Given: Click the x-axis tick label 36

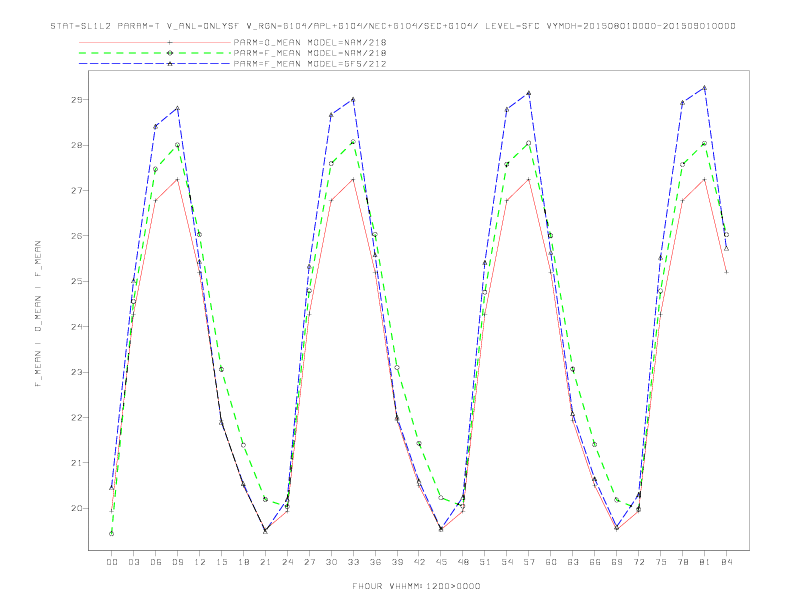Looking at the screenshot, I should tap(375, 562).
